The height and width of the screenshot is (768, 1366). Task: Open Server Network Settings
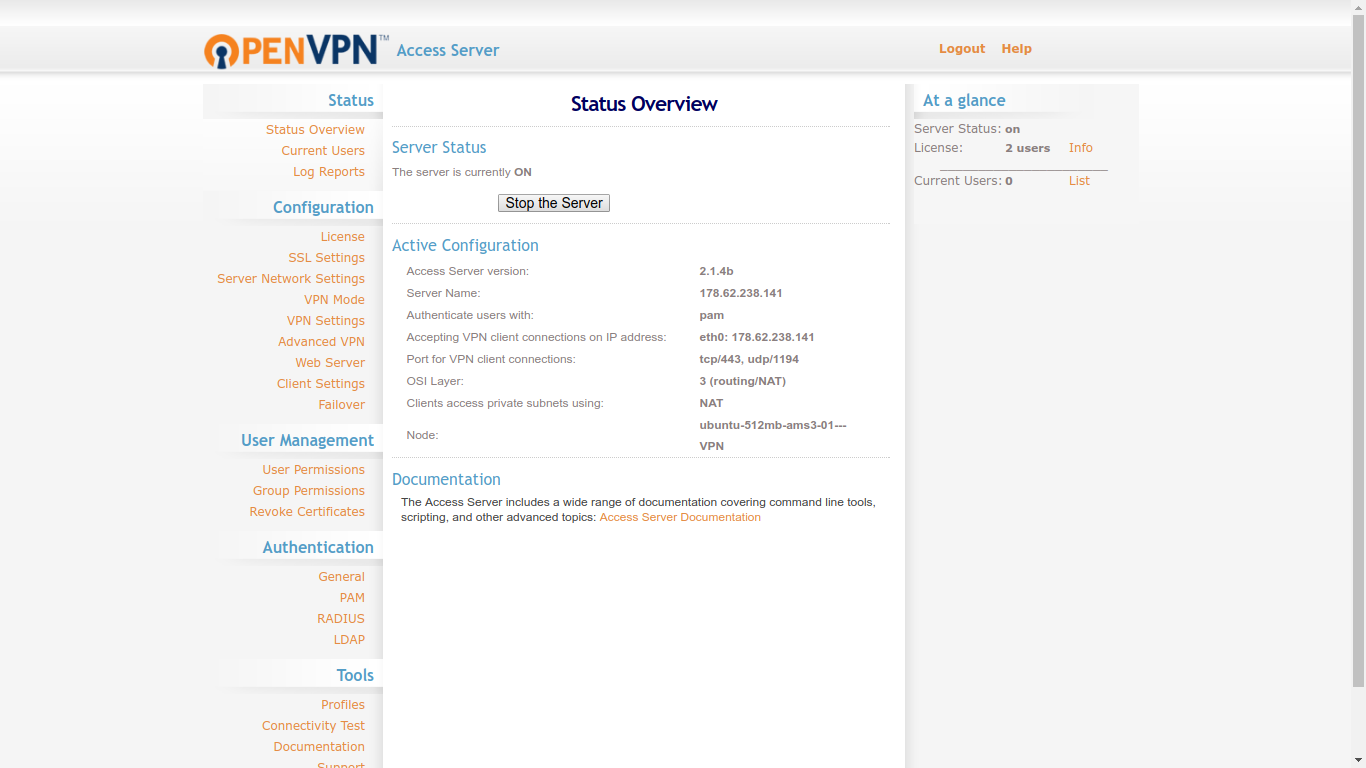(x=291, y=279)
